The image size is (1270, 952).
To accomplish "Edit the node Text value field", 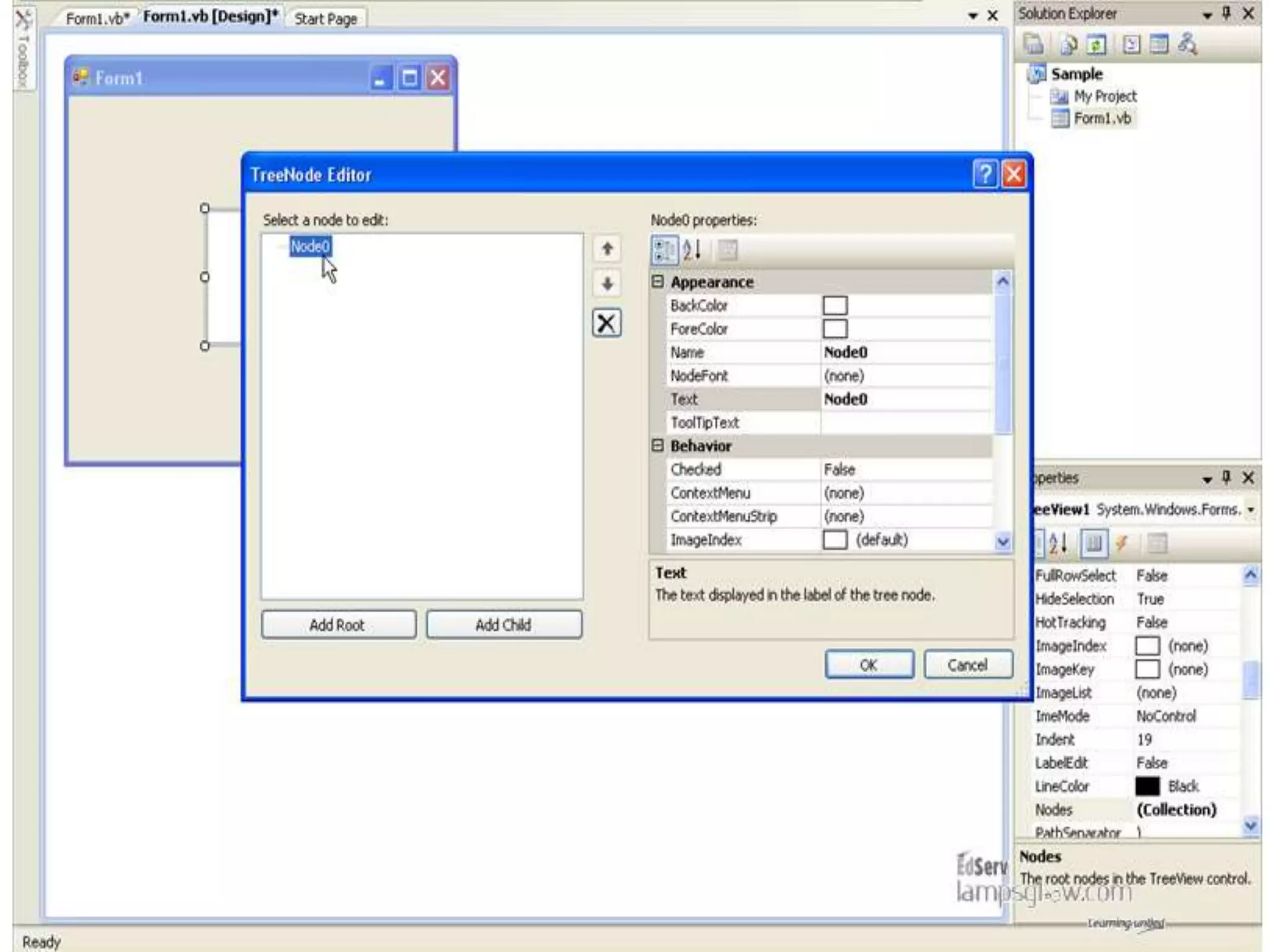I will click(906, 399).
